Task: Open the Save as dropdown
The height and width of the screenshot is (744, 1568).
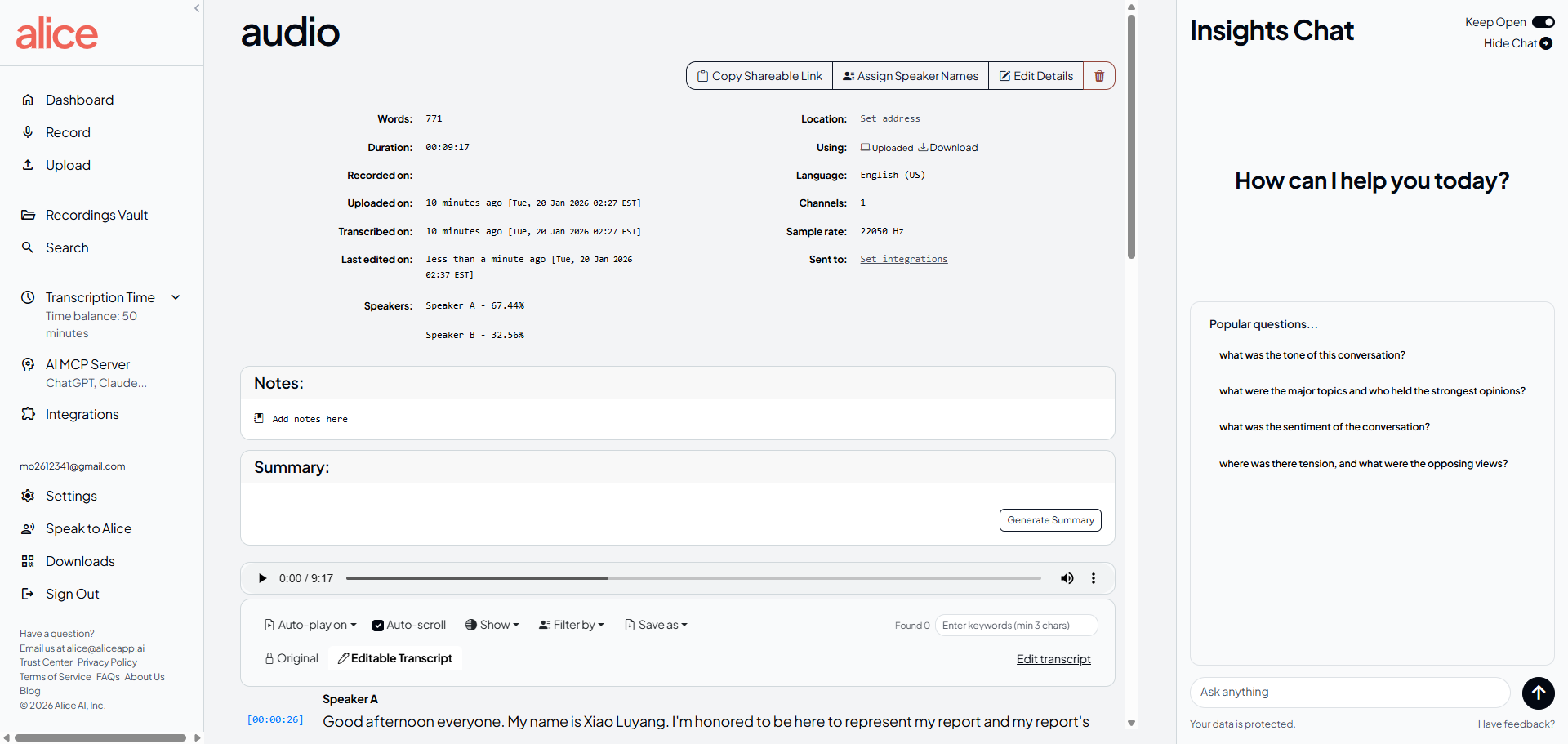Action: (656, 625)
